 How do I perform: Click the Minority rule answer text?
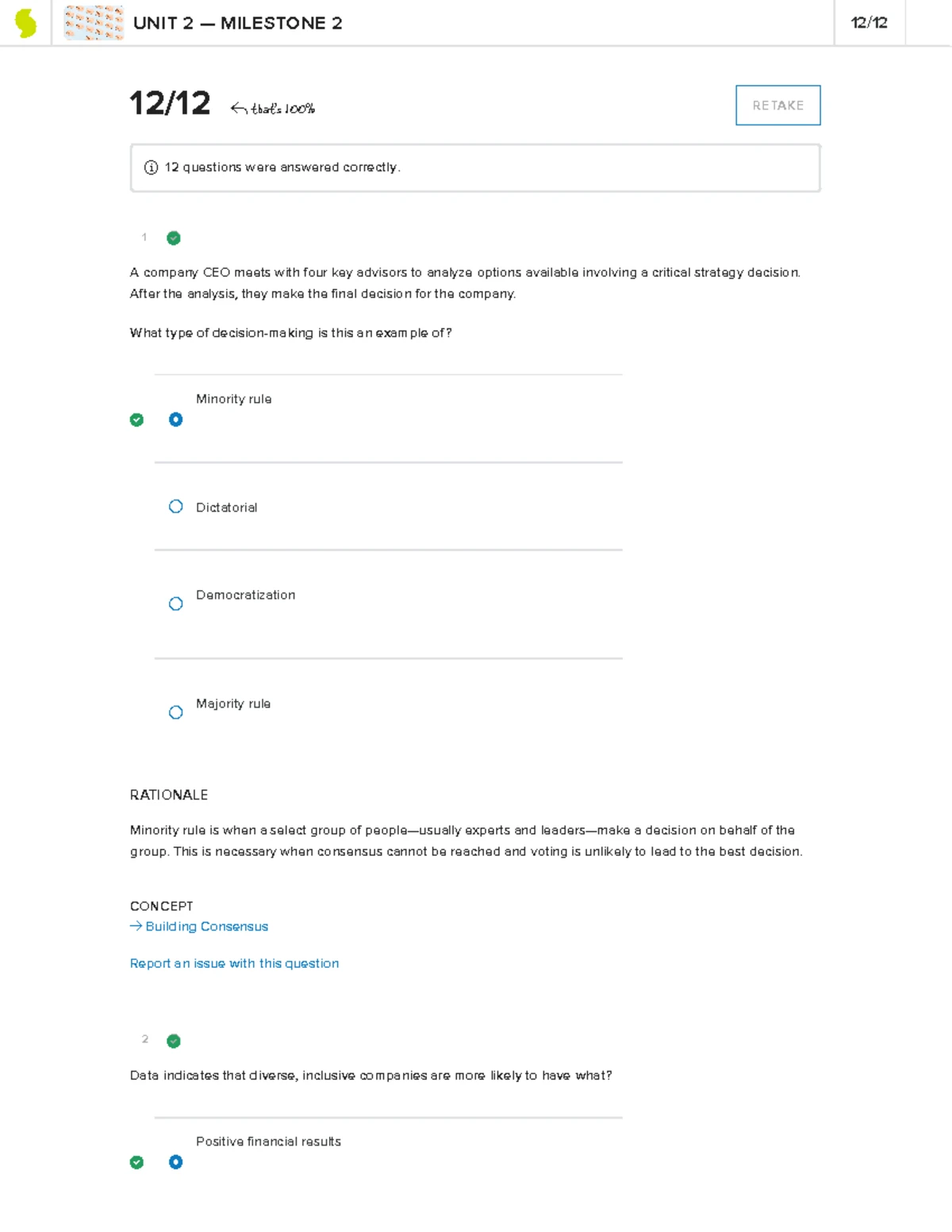233,399
